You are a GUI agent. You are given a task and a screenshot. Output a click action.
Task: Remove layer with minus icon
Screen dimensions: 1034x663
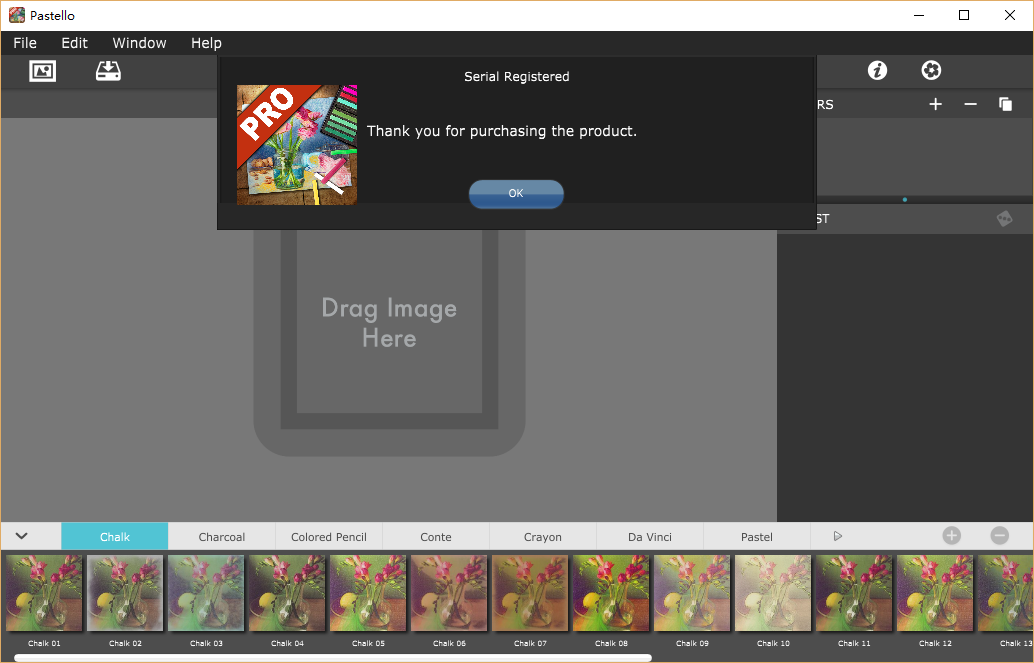[970, 104]
